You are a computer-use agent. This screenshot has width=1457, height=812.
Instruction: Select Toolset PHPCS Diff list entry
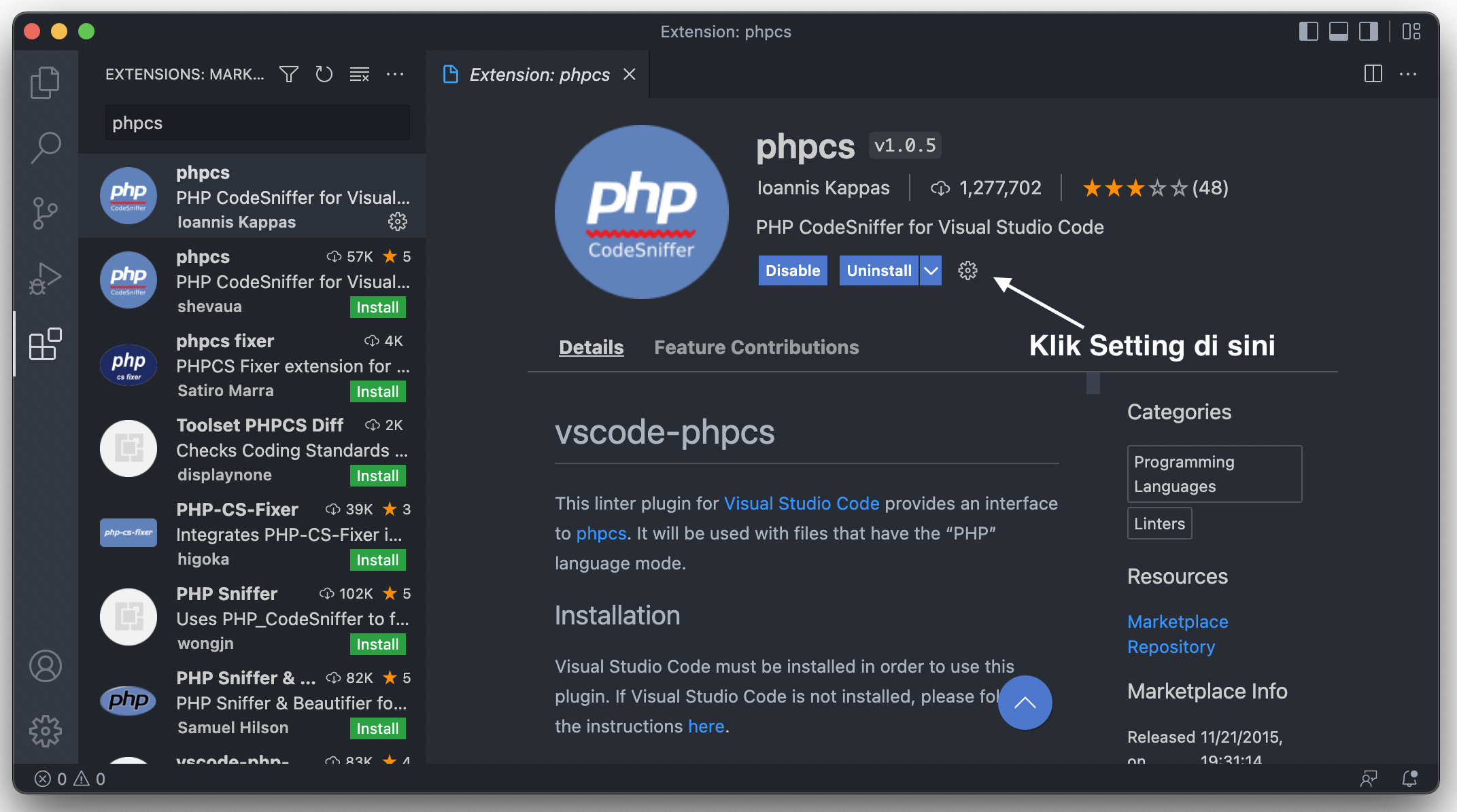tap(252, 448)
